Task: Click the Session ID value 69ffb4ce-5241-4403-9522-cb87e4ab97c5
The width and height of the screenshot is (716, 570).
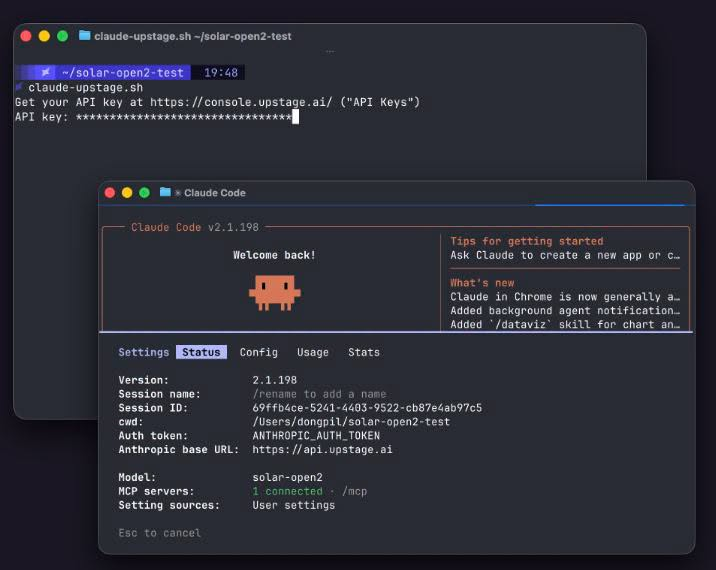Action: click(x=367, y=408)
